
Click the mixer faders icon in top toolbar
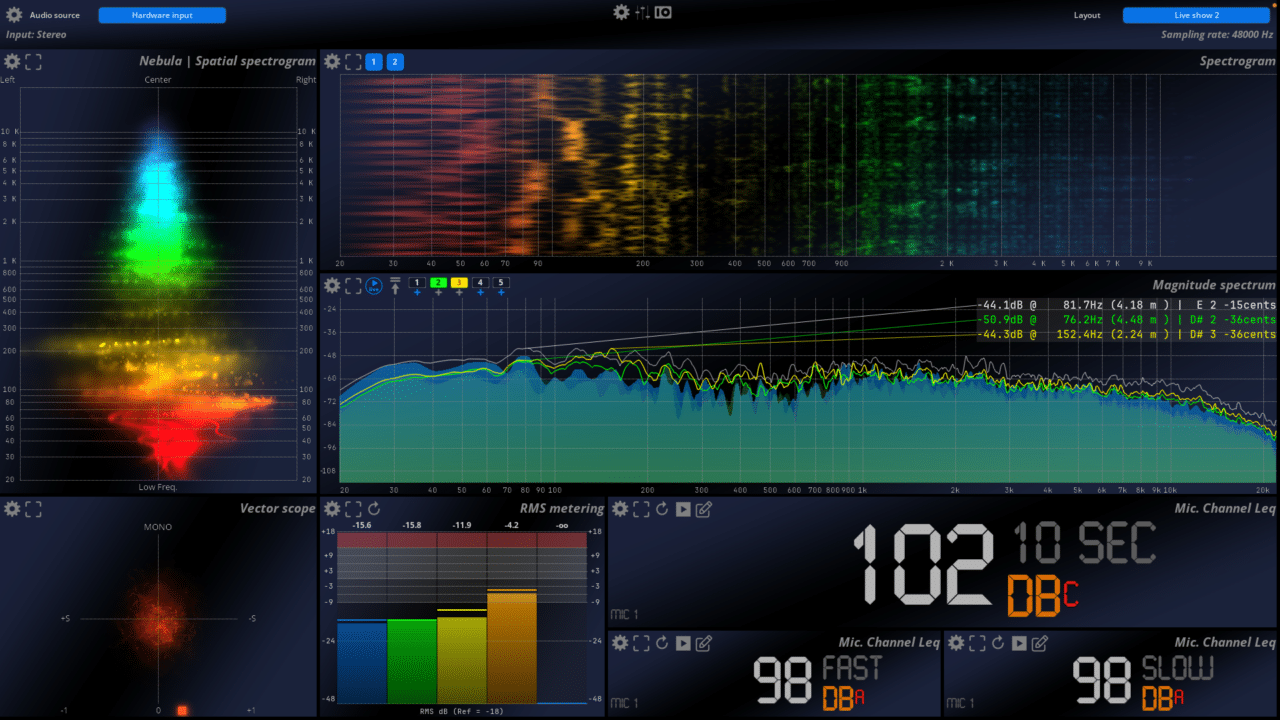[643, 12]
